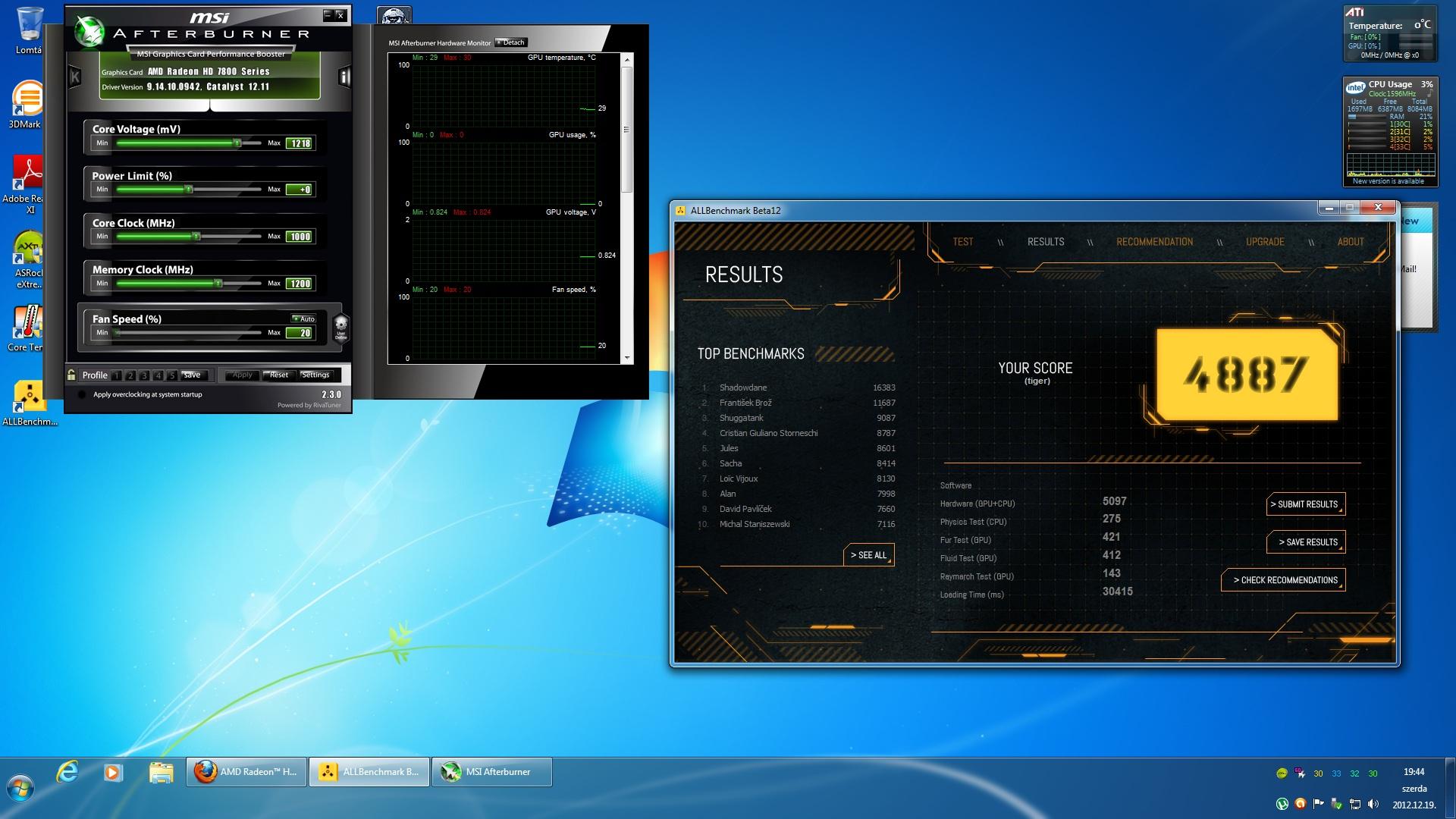This screenshot has height=819, width=1456.
Task: Switch to MSI Afterburner in the taskbar
Action: click(x=492, y=772)
